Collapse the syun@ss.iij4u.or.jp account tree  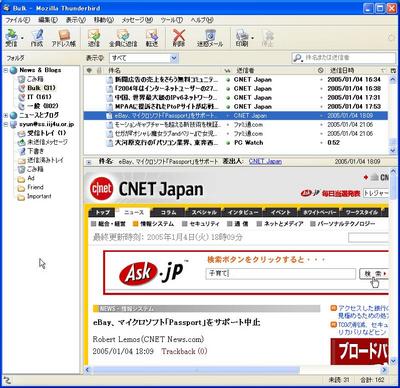[6, 124]
